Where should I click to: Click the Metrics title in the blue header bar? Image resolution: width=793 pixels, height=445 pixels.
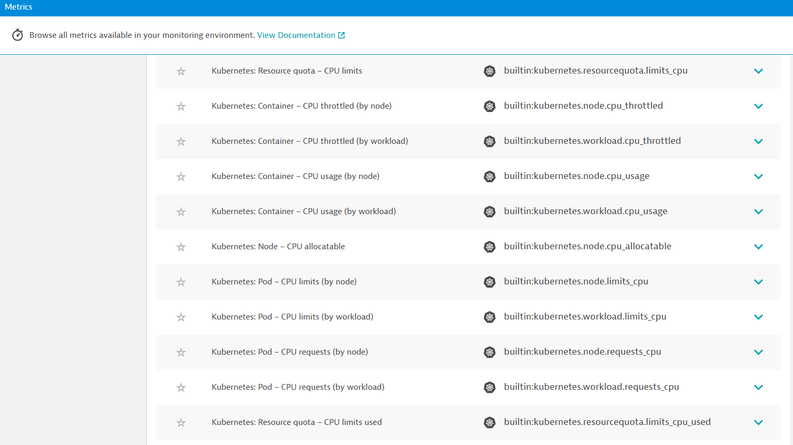click(x=18, y=7)
